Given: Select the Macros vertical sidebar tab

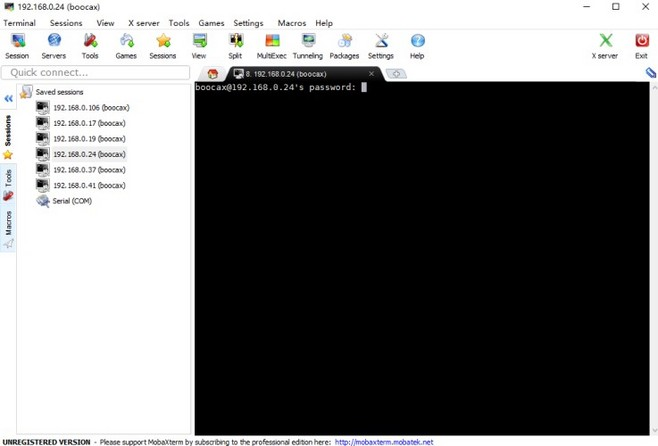Looking at the screenshot, I should click(8, 229).
